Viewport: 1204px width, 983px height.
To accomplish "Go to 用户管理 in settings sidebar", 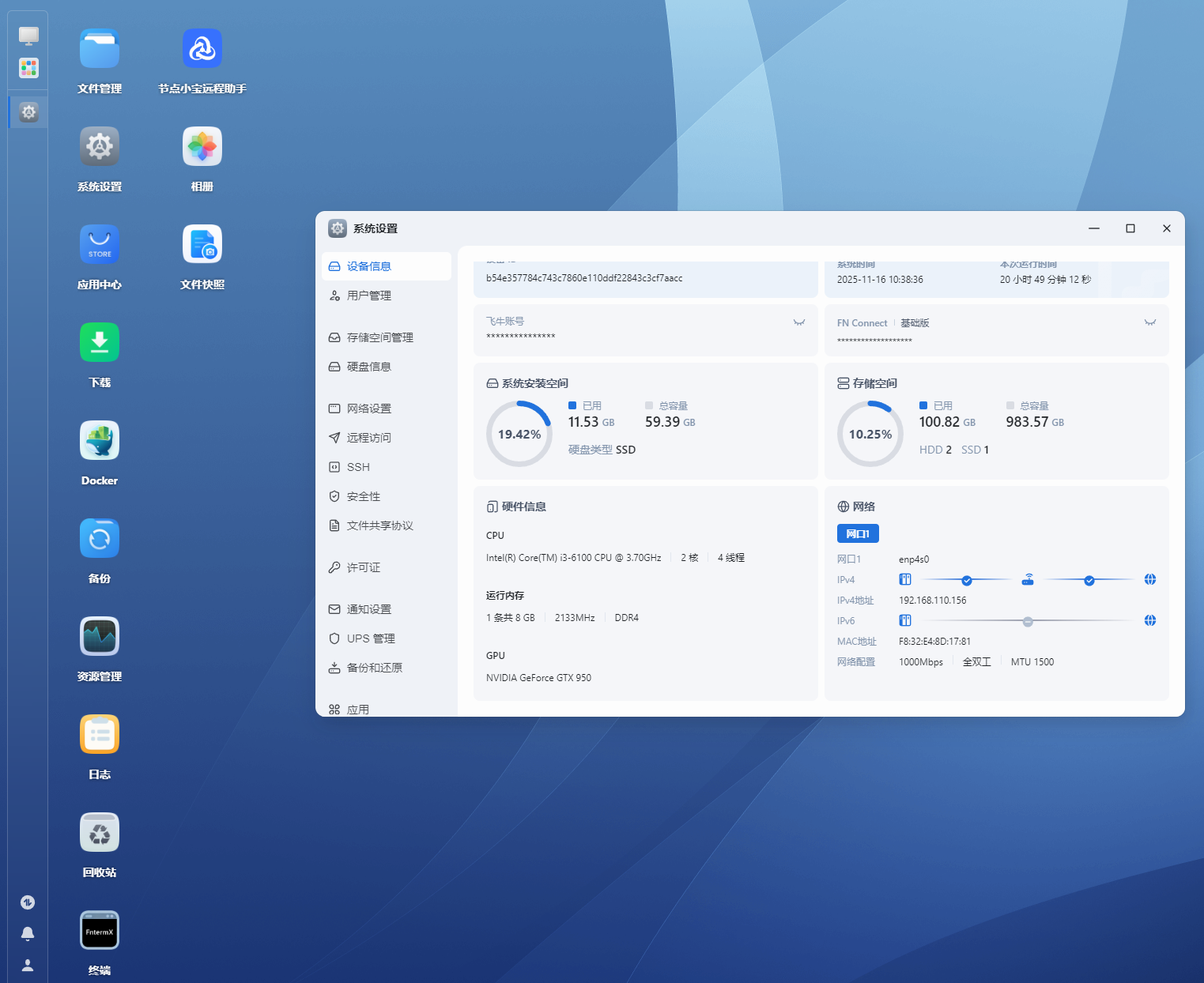I will (x=369, y=296).
